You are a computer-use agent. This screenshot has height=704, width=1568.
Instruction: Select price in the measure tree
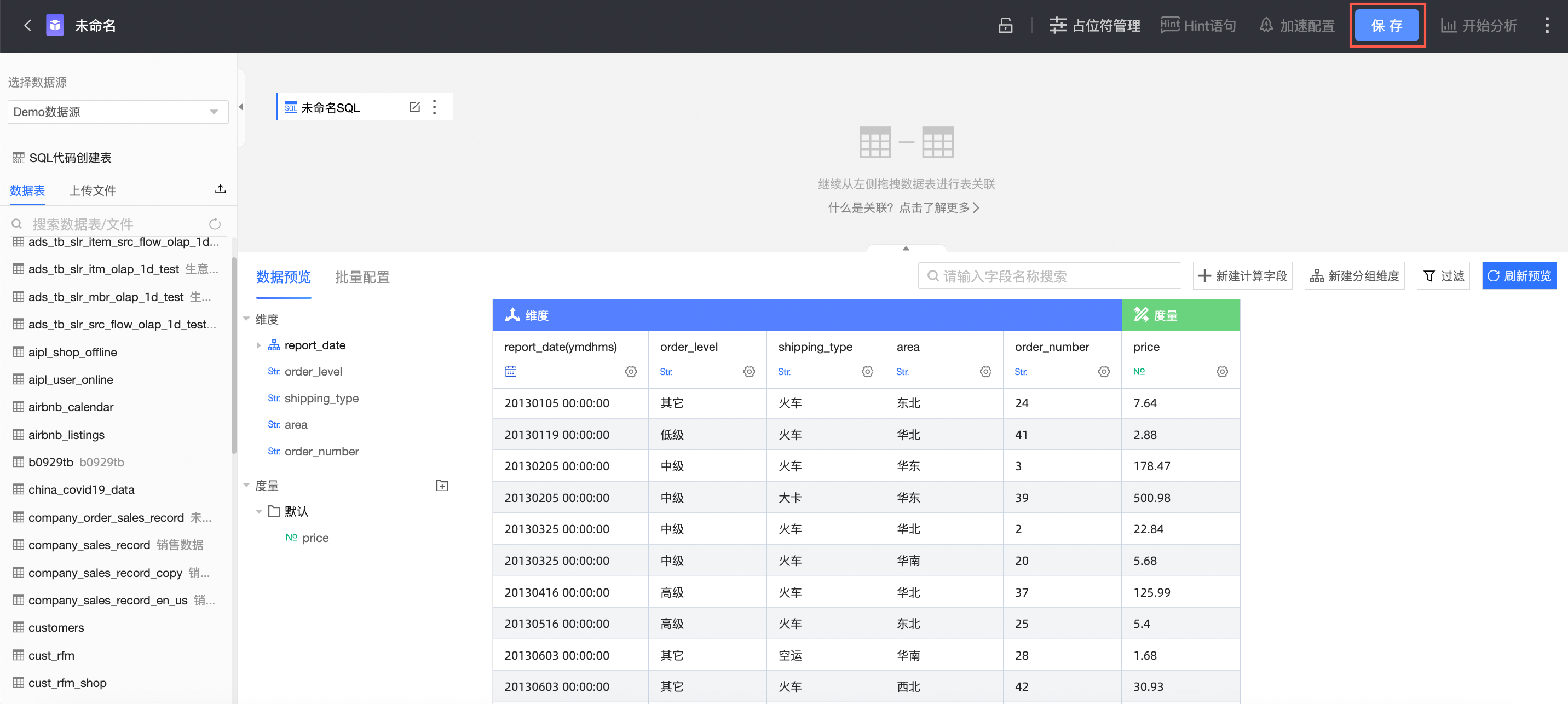(x=315, y=538)
